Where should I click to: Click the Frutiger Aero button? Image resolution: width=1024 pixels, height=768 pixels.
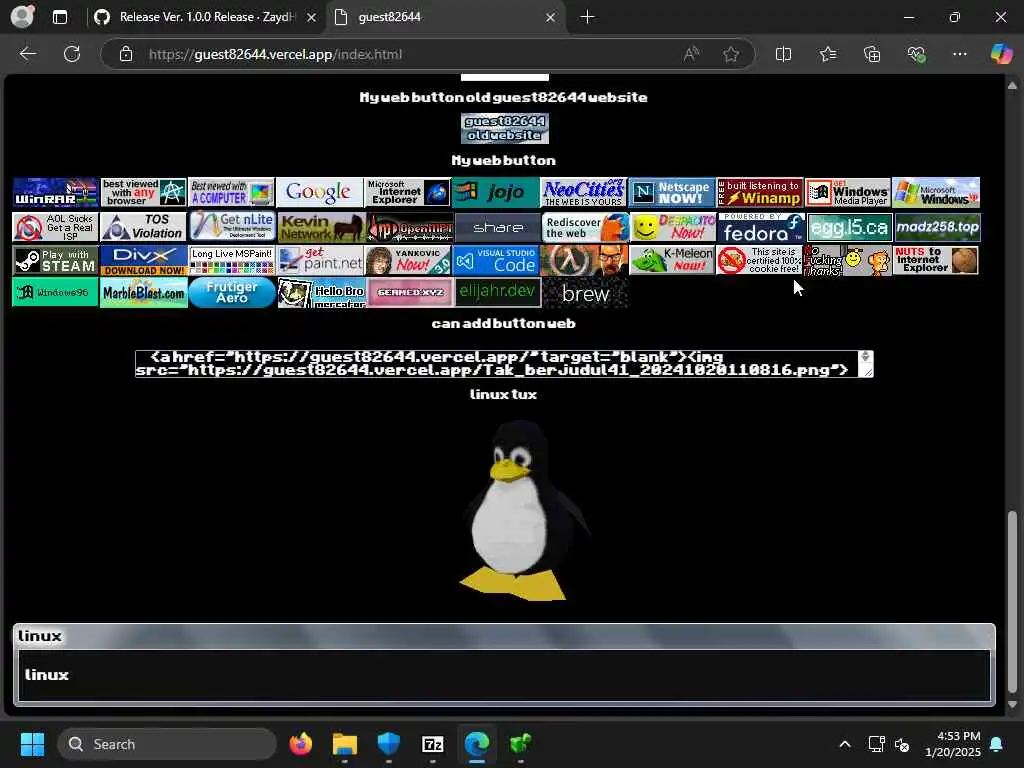coord(232,293)
